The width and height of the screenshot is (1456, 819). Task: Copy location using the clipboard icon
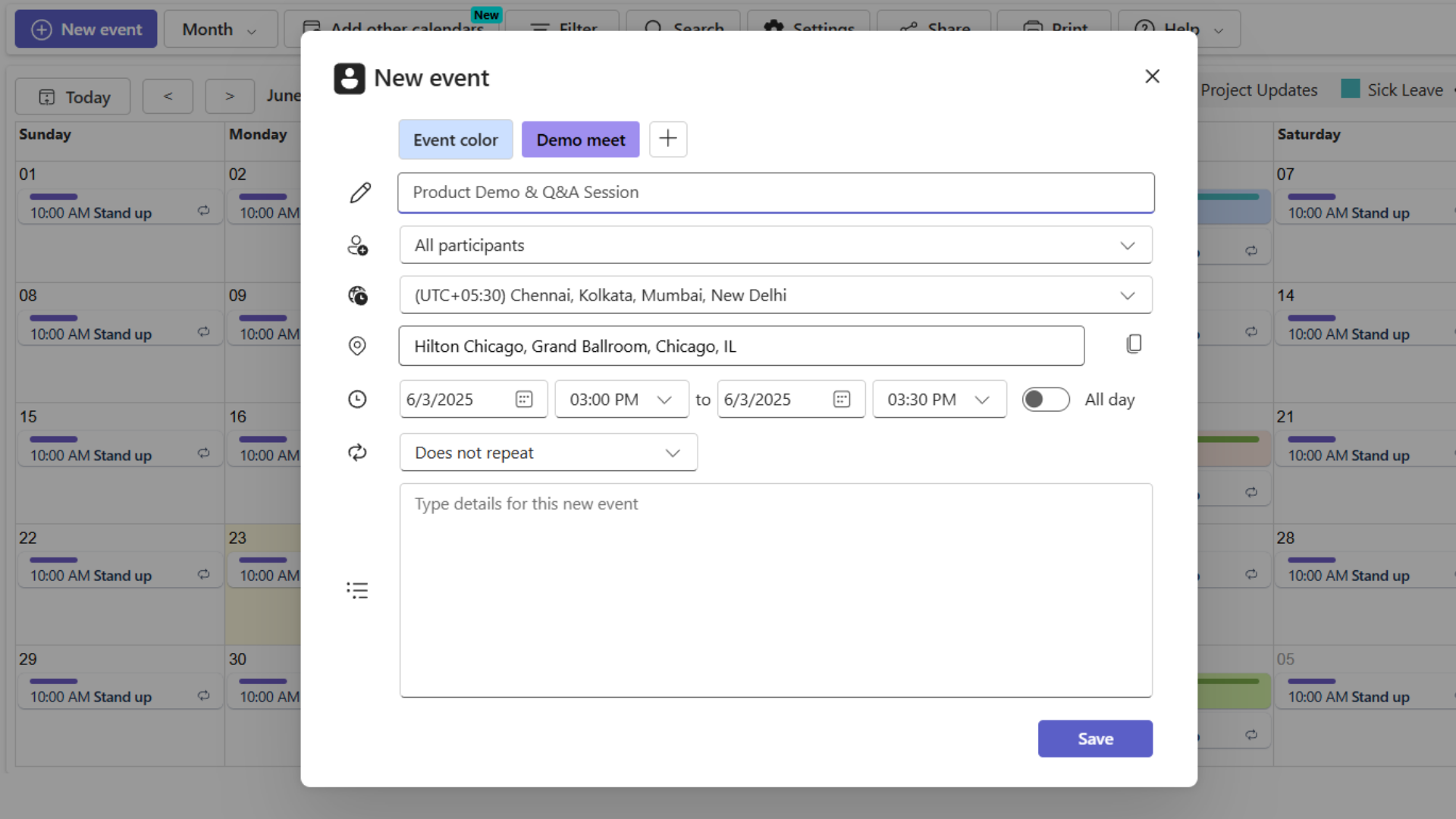[x=1134, y=344]
